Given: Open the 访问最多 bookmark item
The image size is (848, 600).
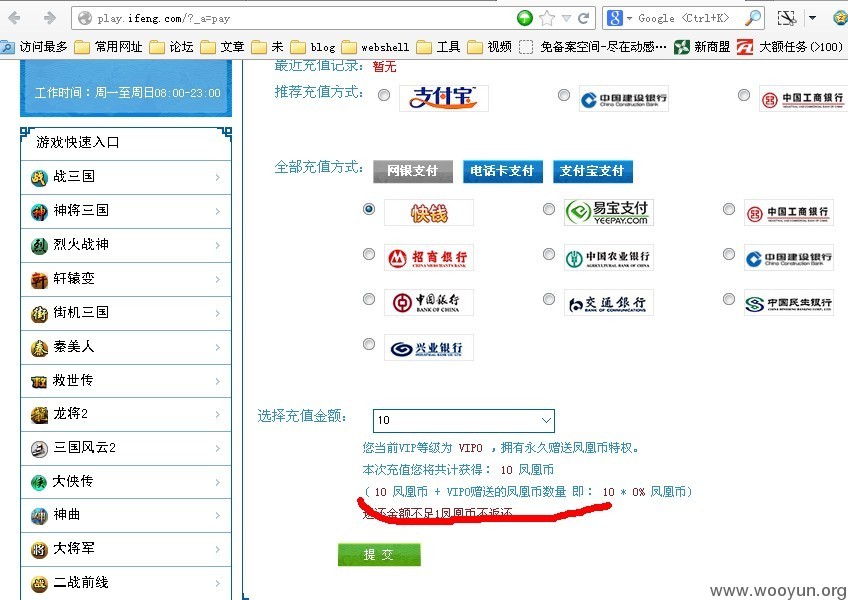Looking at the screenshot, I should (x=35, y=47).
